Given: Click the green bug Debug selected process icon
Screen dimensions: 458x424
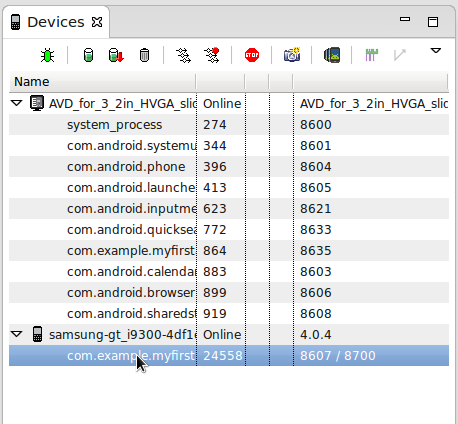Looking at the screenshot, I should point(47,55).
